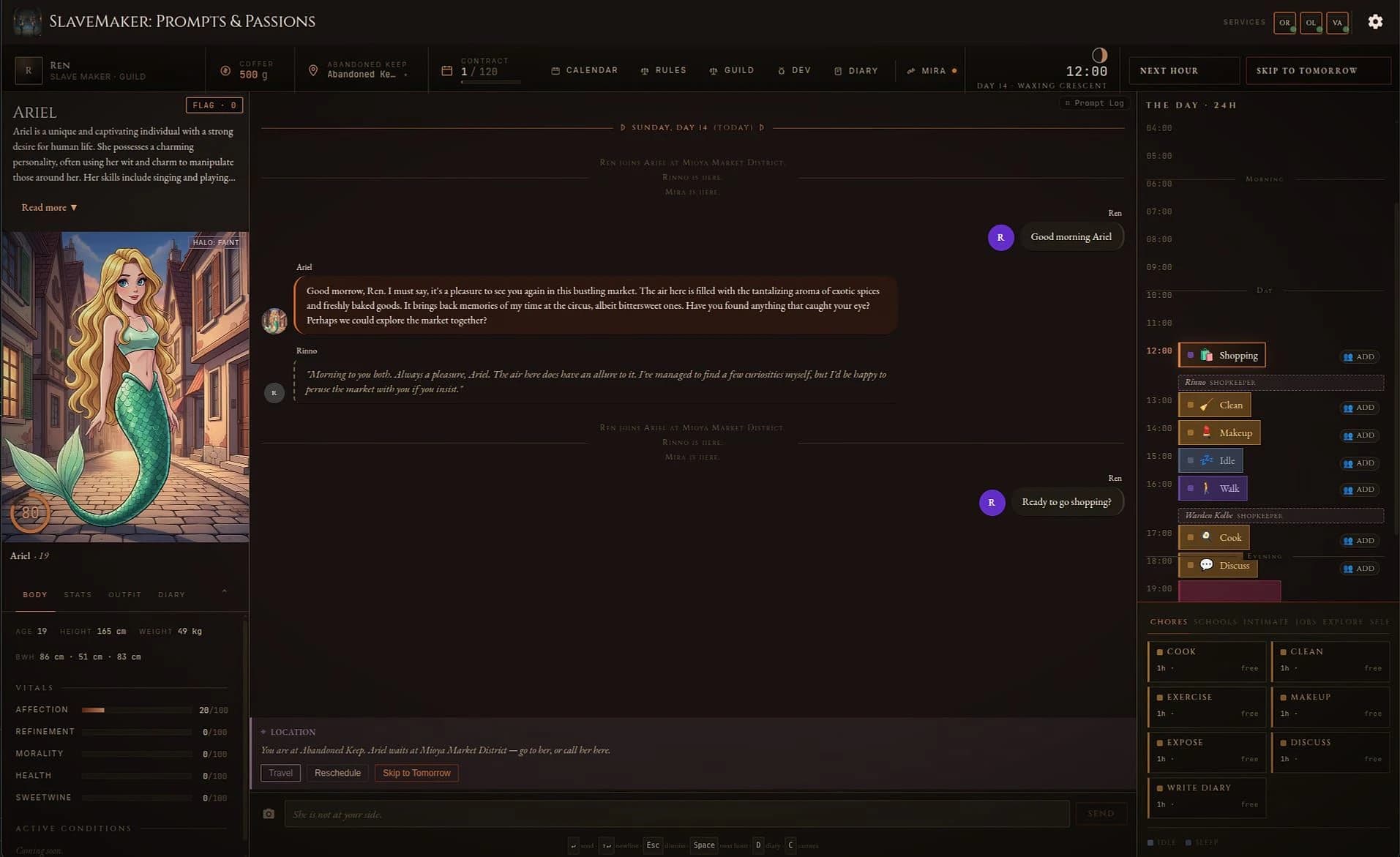Switch to Diary tab under Ariel portrait

[171, 595]
